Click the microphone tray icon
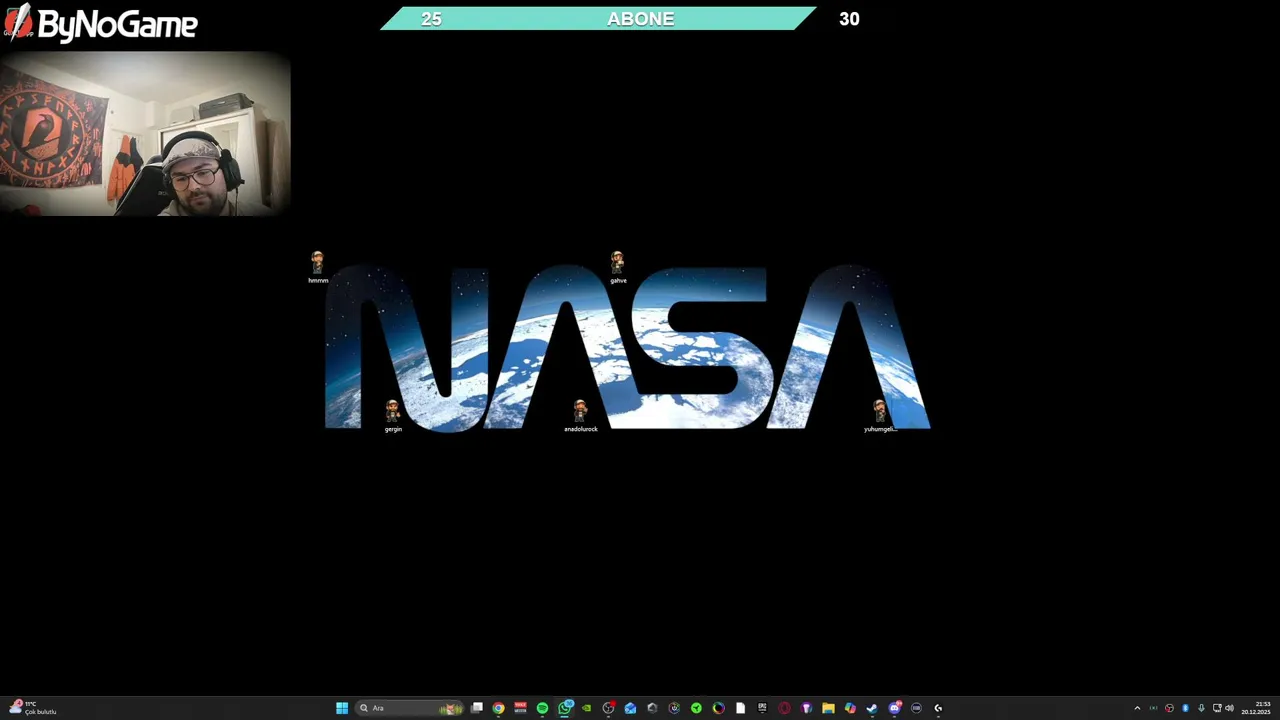 tap(1201, 708)
